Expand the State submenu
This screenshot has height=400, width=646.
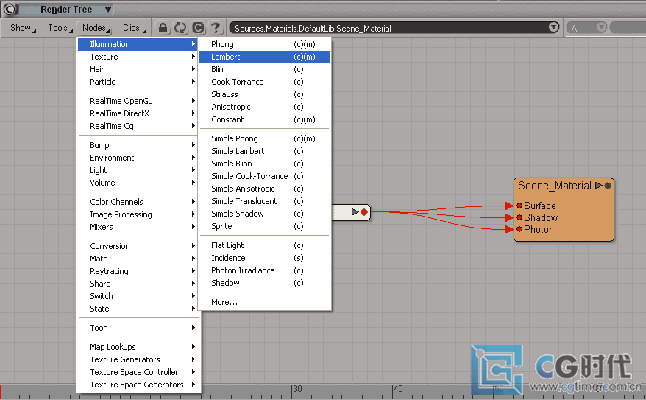point(138,309)
